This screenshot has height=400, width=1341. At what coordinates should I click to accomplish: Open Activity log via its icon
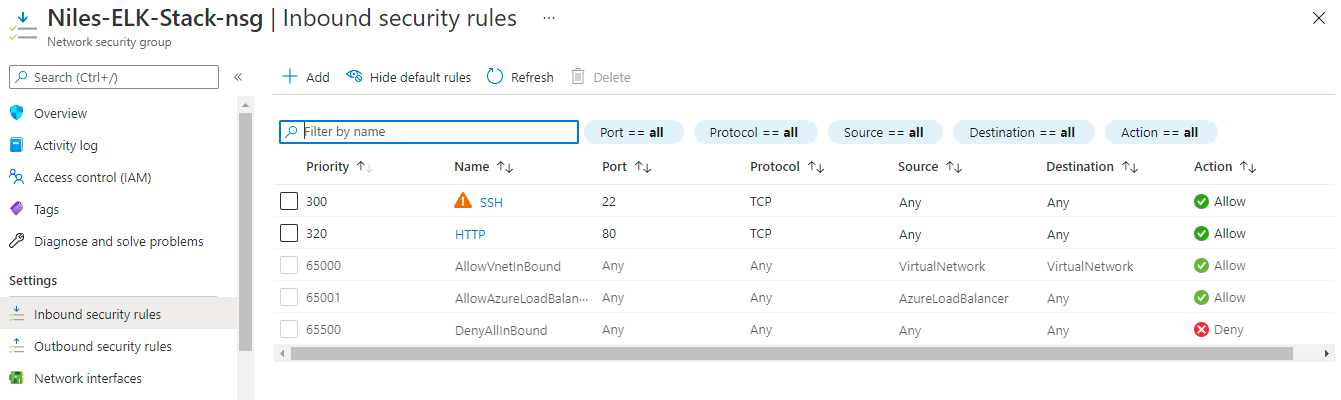pyautogui.click(x=16, y=145)
